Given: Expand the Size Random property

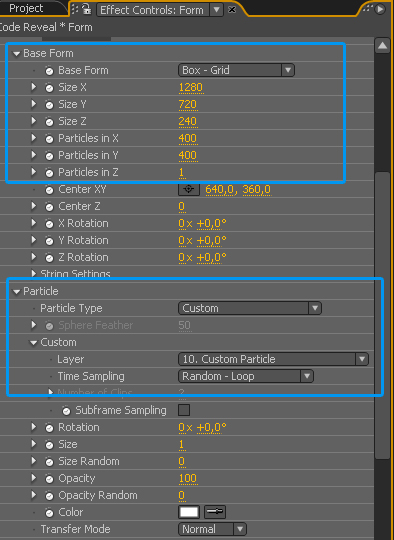Looking at the screenshot, I should 33,461.
